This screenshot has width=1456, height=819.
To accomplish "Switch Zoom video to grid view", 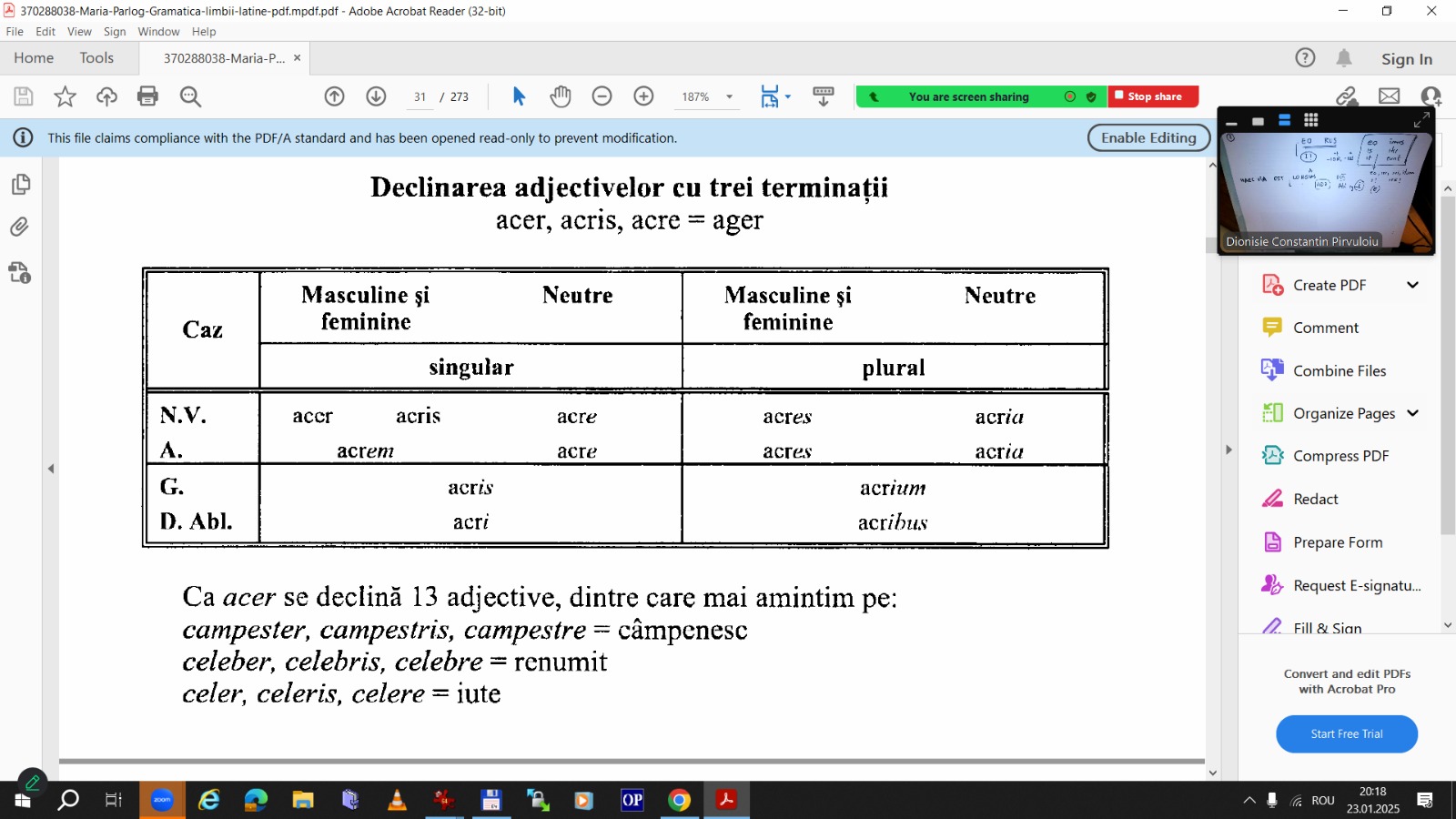I will coord(1311,120).
